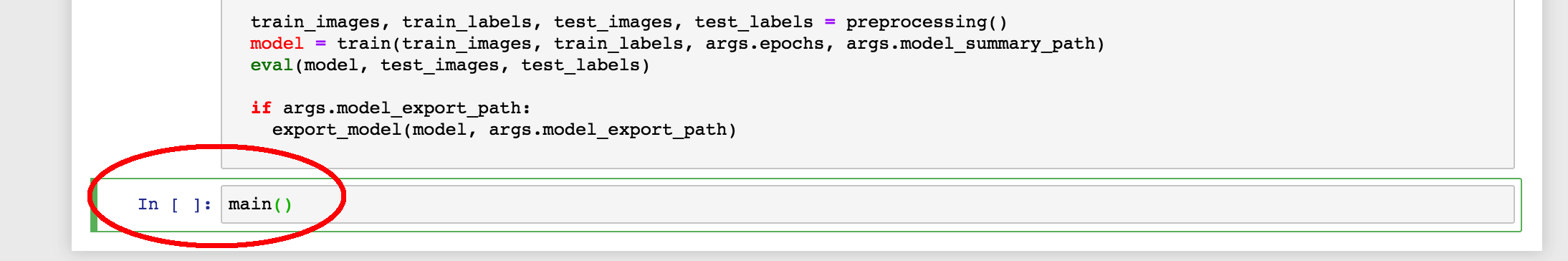Click the export_model function name
Screen dimensions: 1568x261
337,130
